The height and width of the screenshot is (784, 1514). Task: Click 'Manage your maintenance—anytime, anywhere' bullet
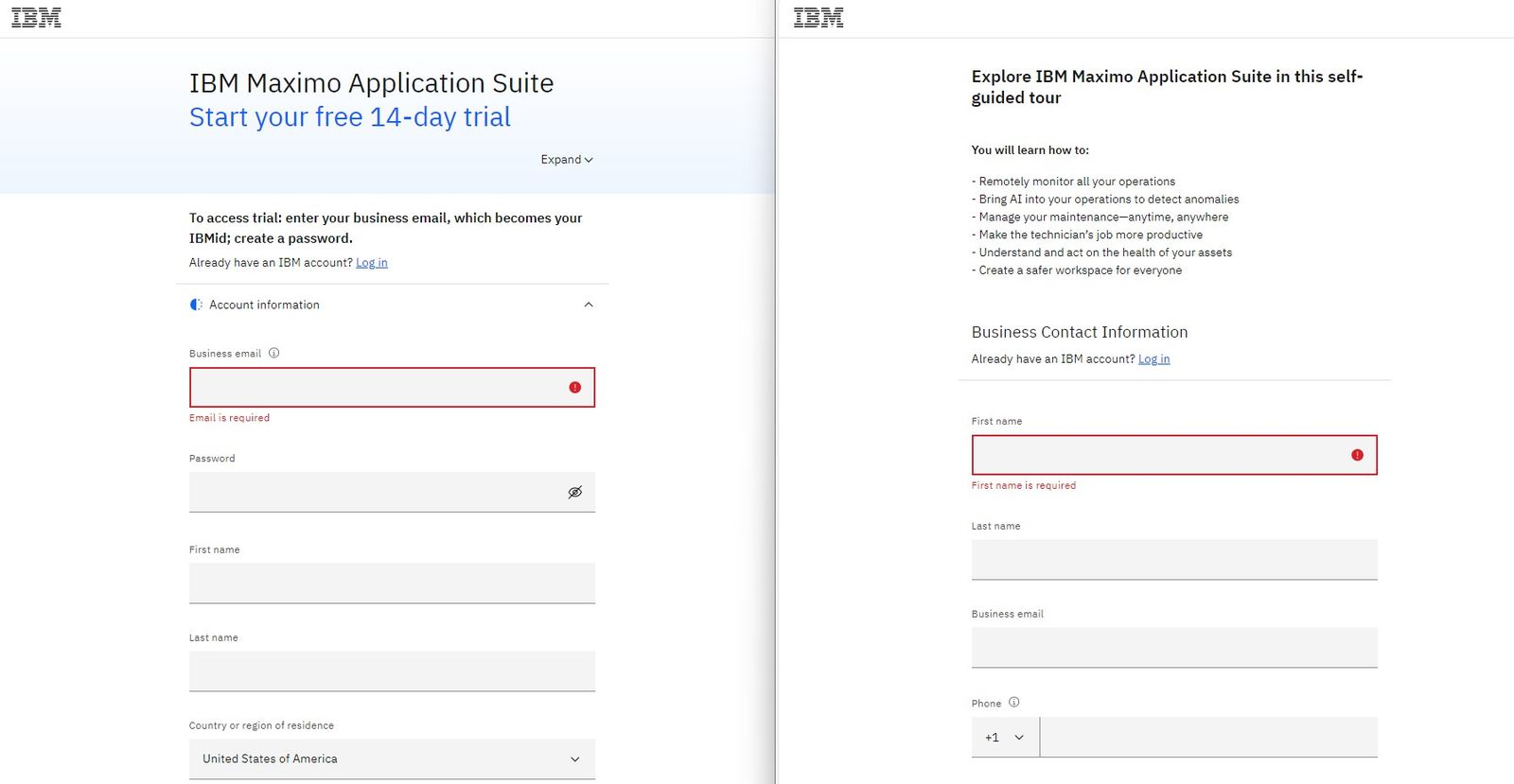[x=1100, y=218]
